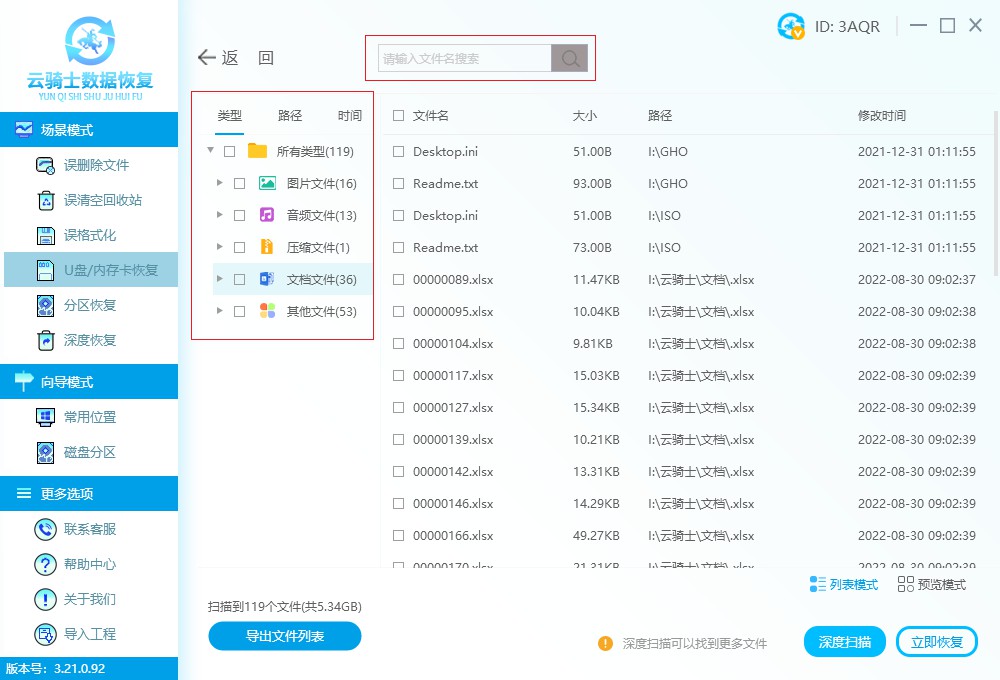Click the 立即恢复 button
This screenshot has height=680, width=1000.
coord(937,641)
